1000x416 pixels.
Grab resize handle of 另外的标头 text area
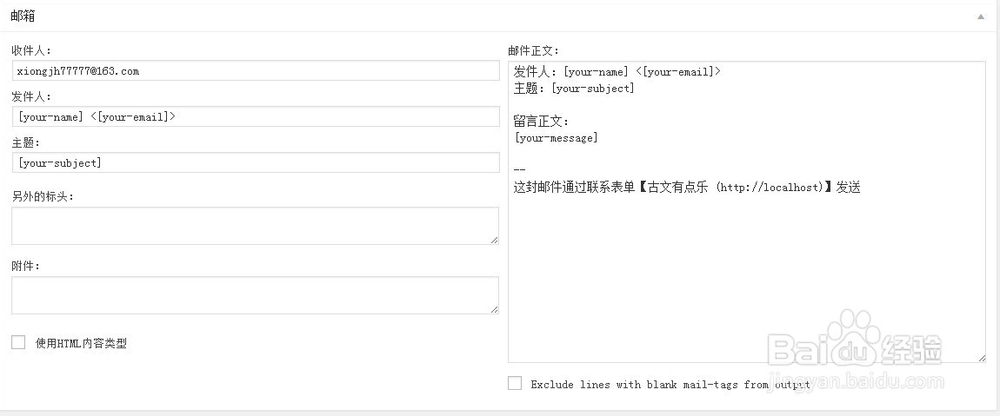[494, 240]
